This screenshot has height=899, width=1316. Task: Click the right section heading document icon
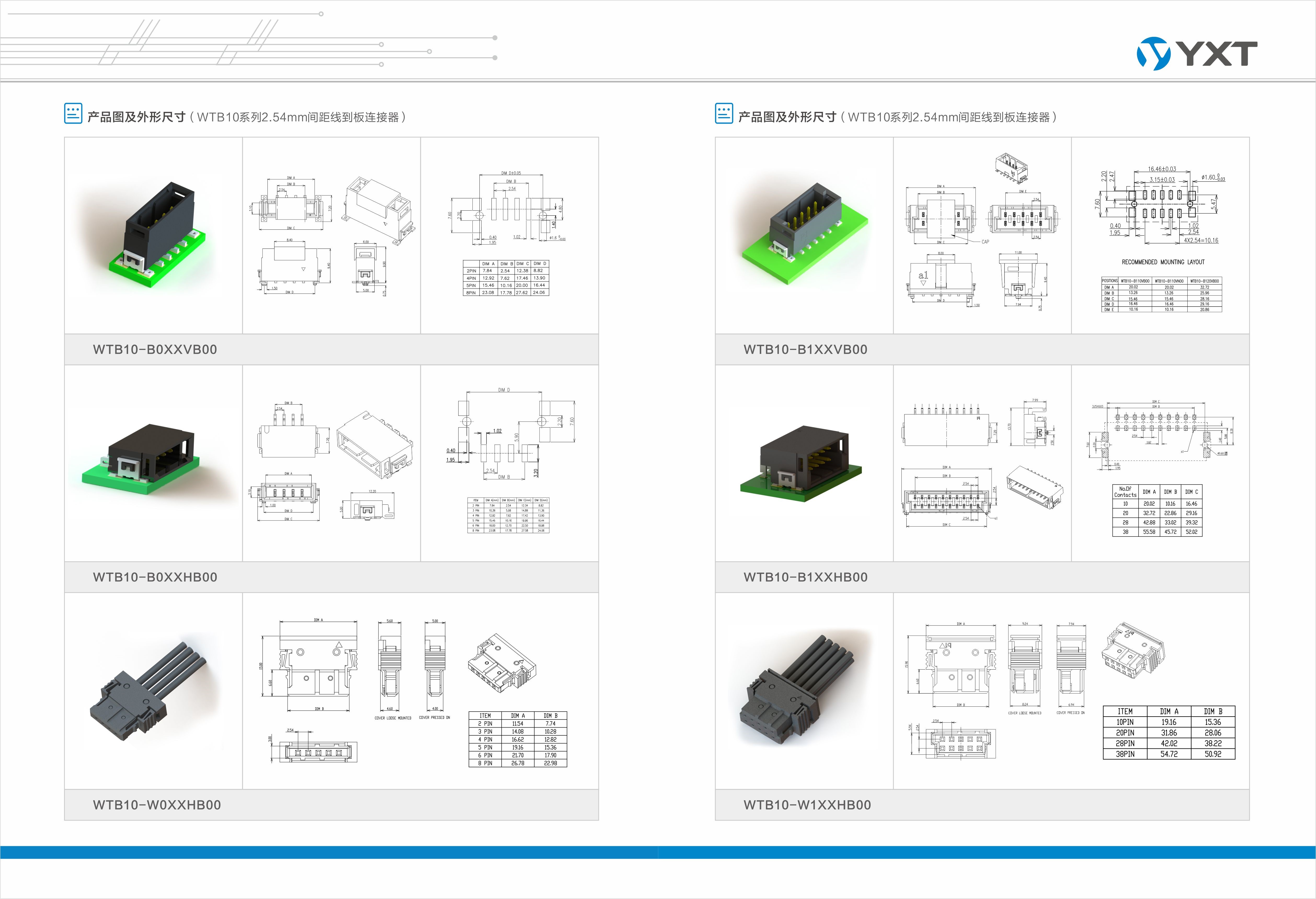click(724, 113)
